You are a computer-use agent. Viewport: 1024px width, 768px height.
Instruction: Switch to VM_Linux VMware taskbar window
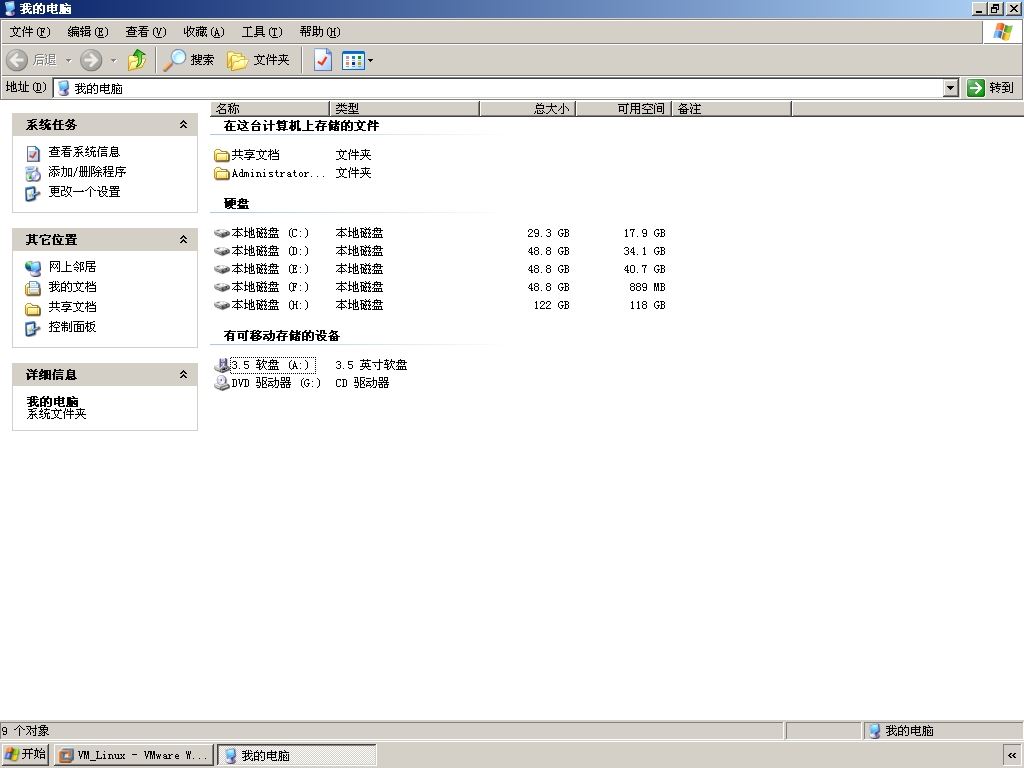click(134, 756)
